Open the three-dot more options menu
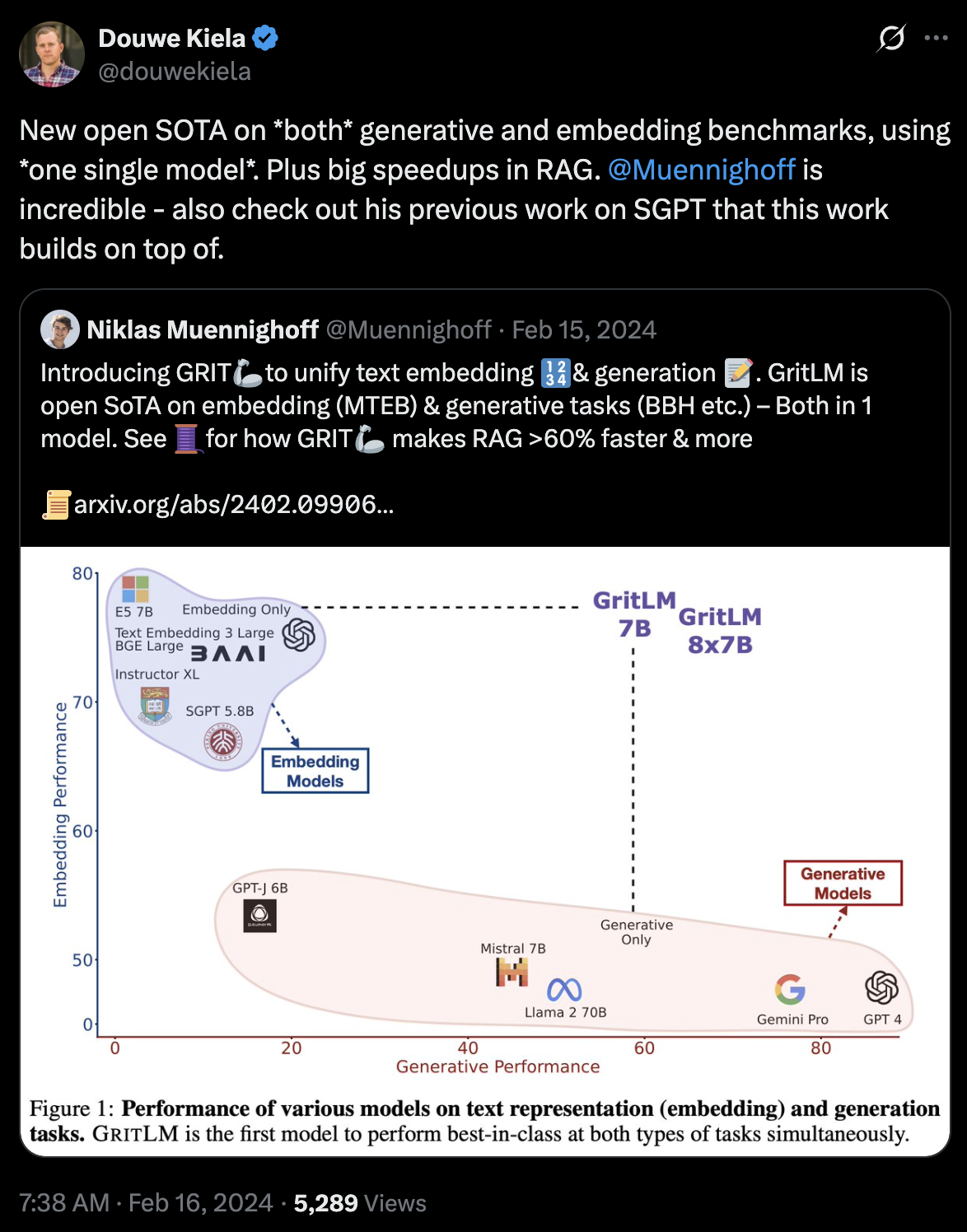The width and height of the screenshot is (967, 1232). pyautogui.click(x=937, y=38)
